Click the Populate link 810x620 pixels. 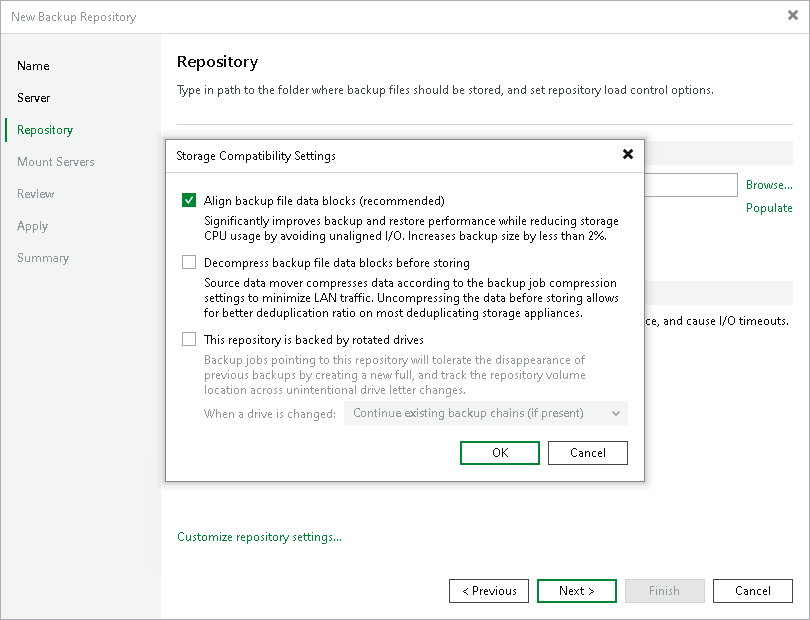769,208
